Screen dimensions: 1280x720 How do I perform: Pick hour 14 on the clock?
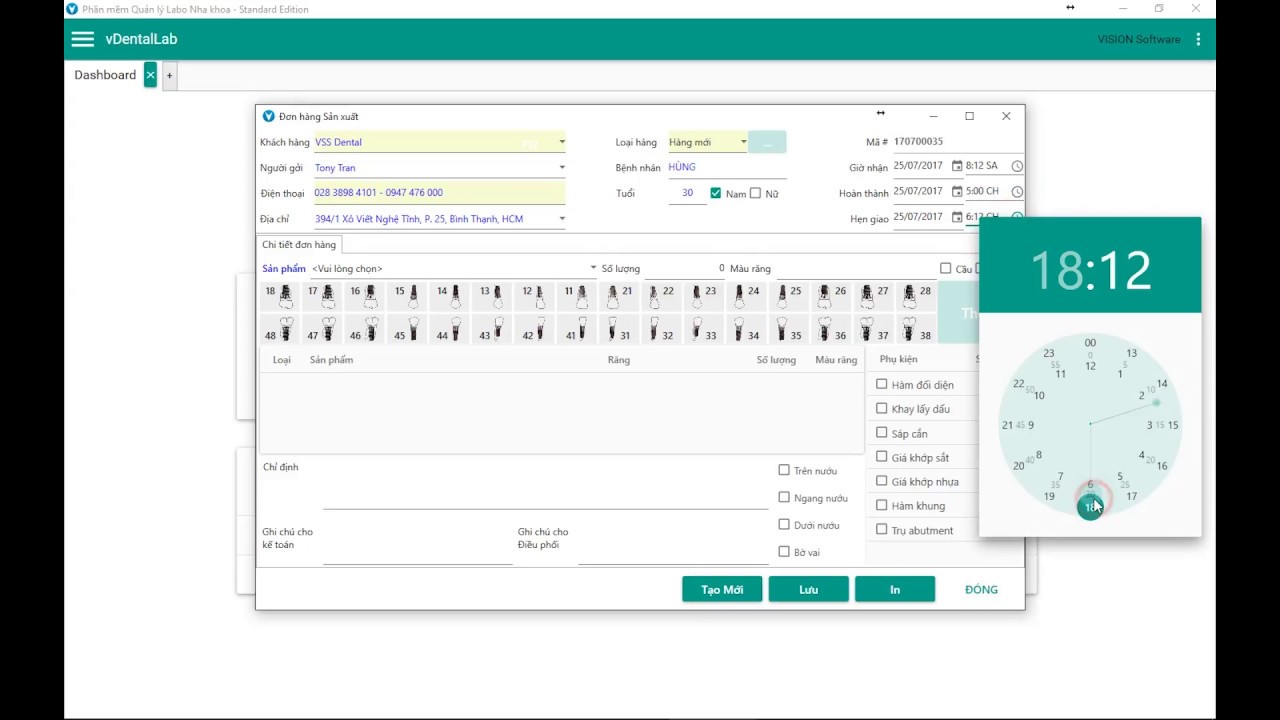coord(1162,384)
